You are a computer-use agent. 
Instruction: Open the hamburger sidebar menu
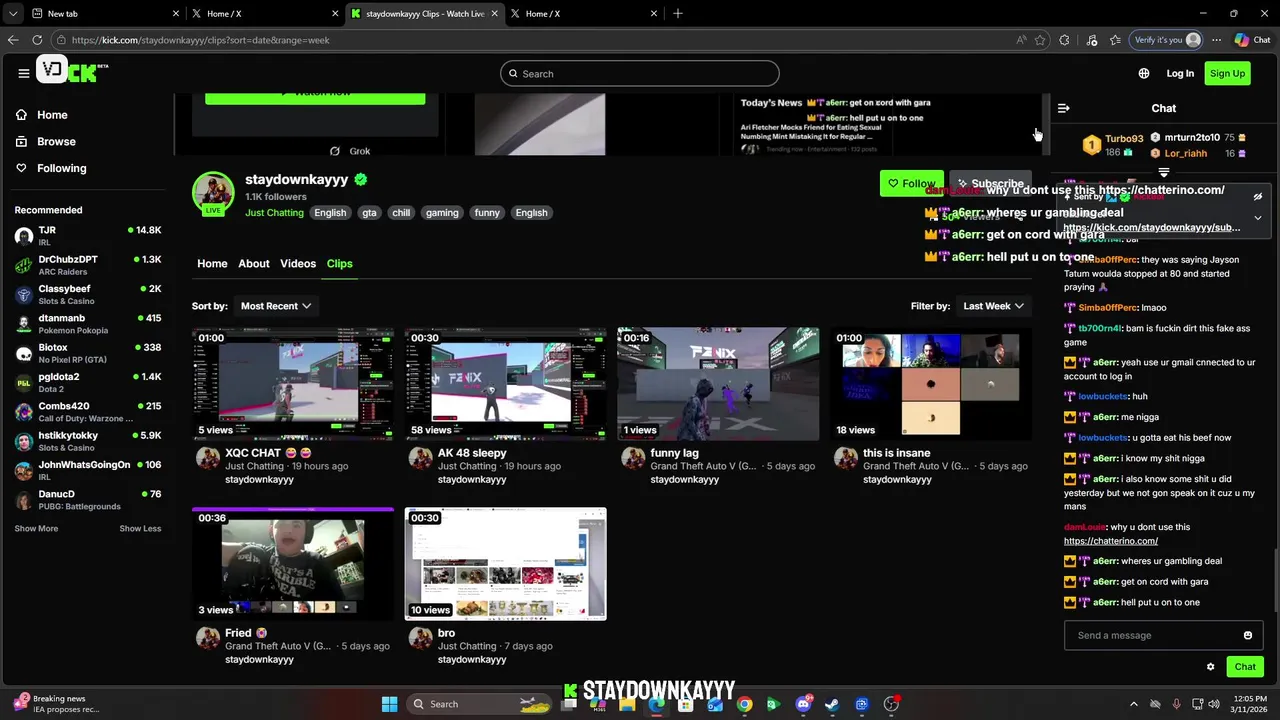[23, 73]
